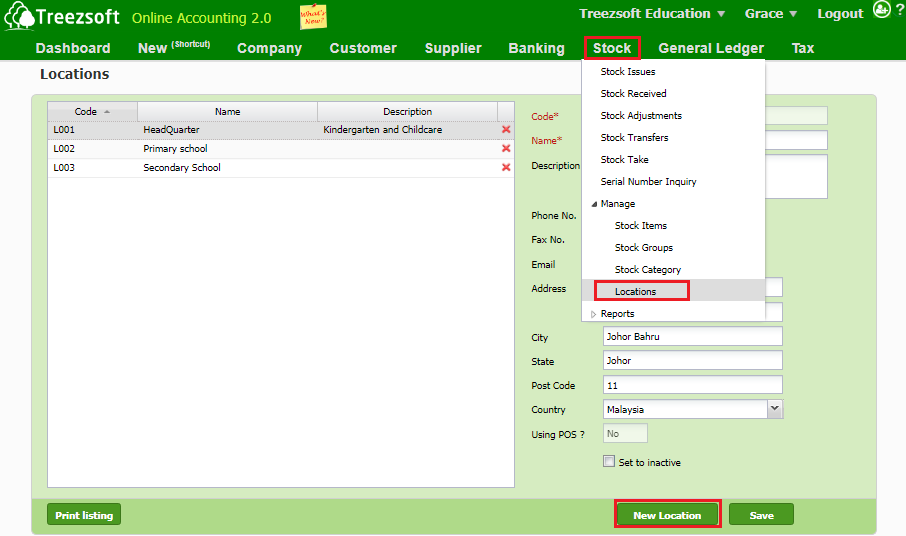
Task: Delete the HeadQuarter location row
Action: tap(506, 130)
